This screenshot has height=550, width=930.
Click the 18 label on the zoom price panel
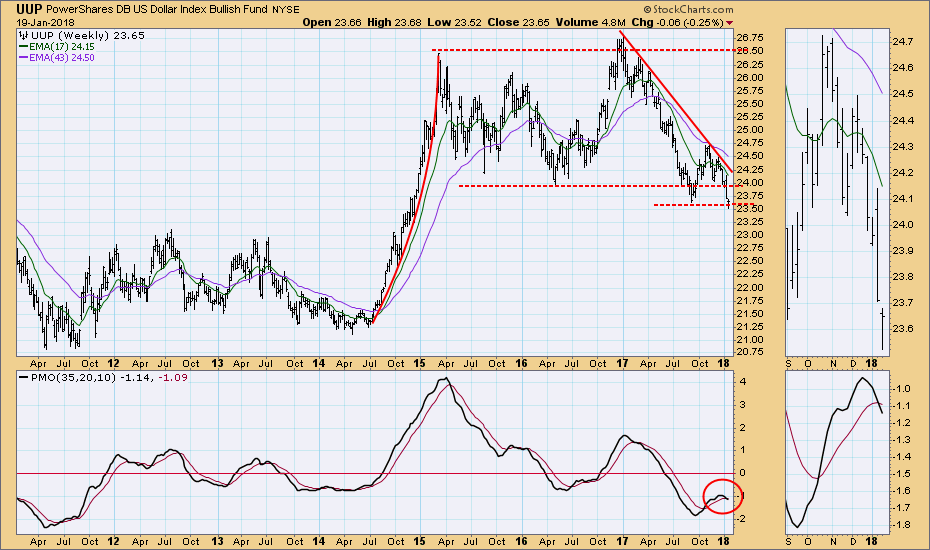(x=872, y=363)
